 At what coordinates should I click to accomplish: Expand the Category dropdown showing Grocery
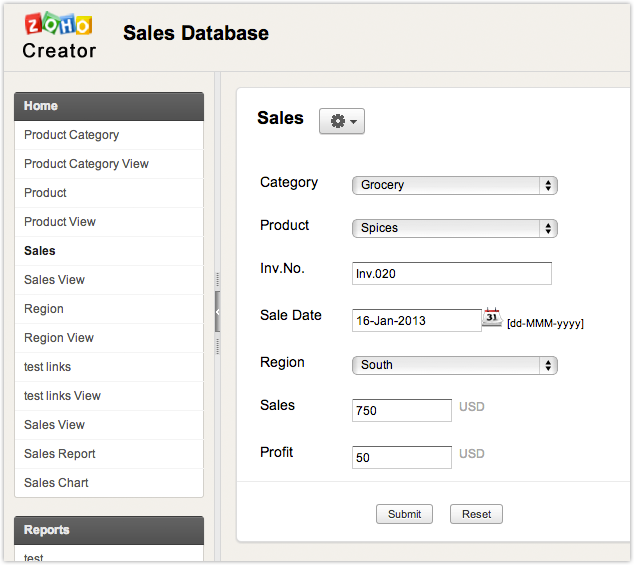(454, 185)
